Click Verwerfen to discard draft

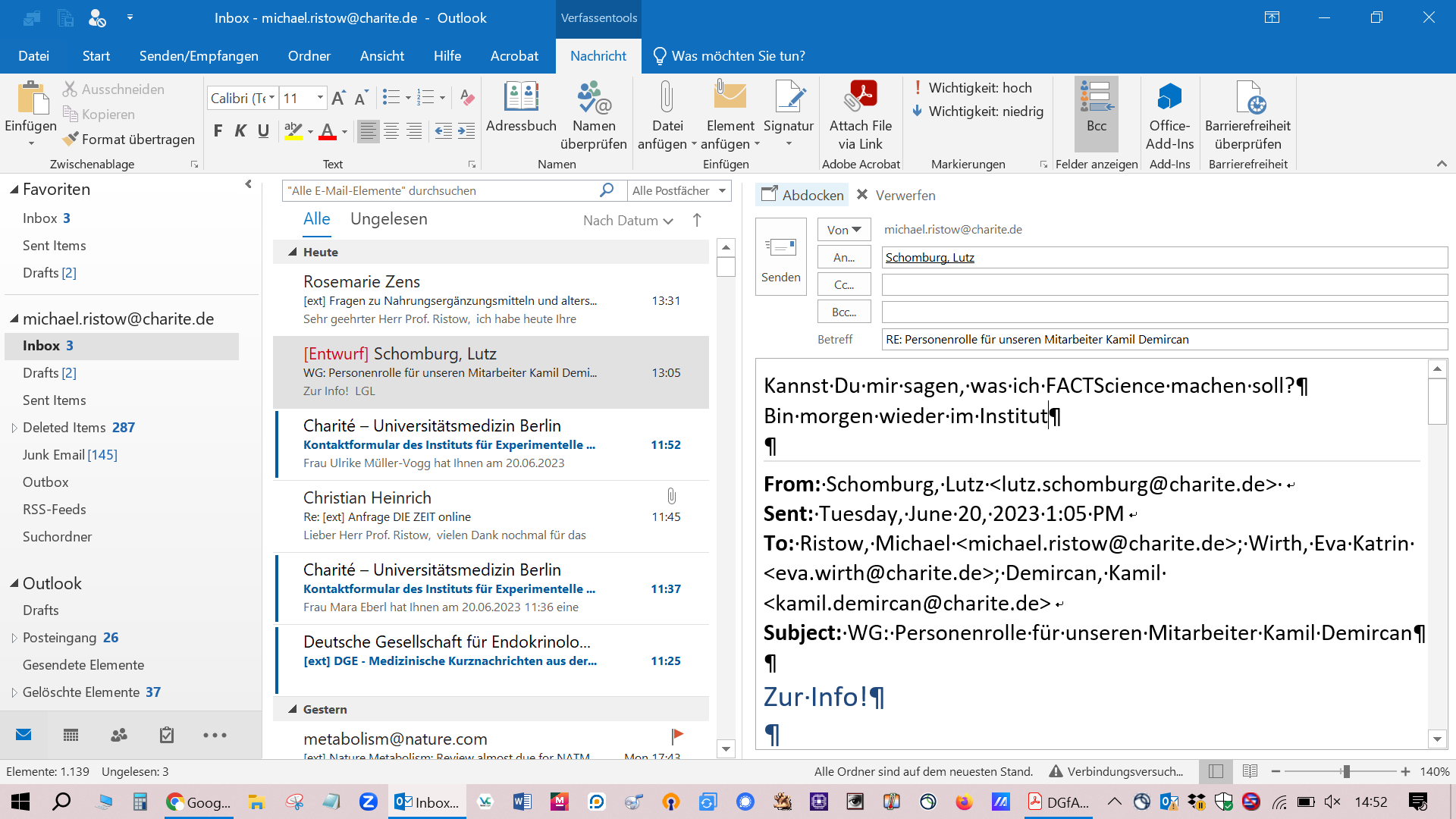coord(896,195)
